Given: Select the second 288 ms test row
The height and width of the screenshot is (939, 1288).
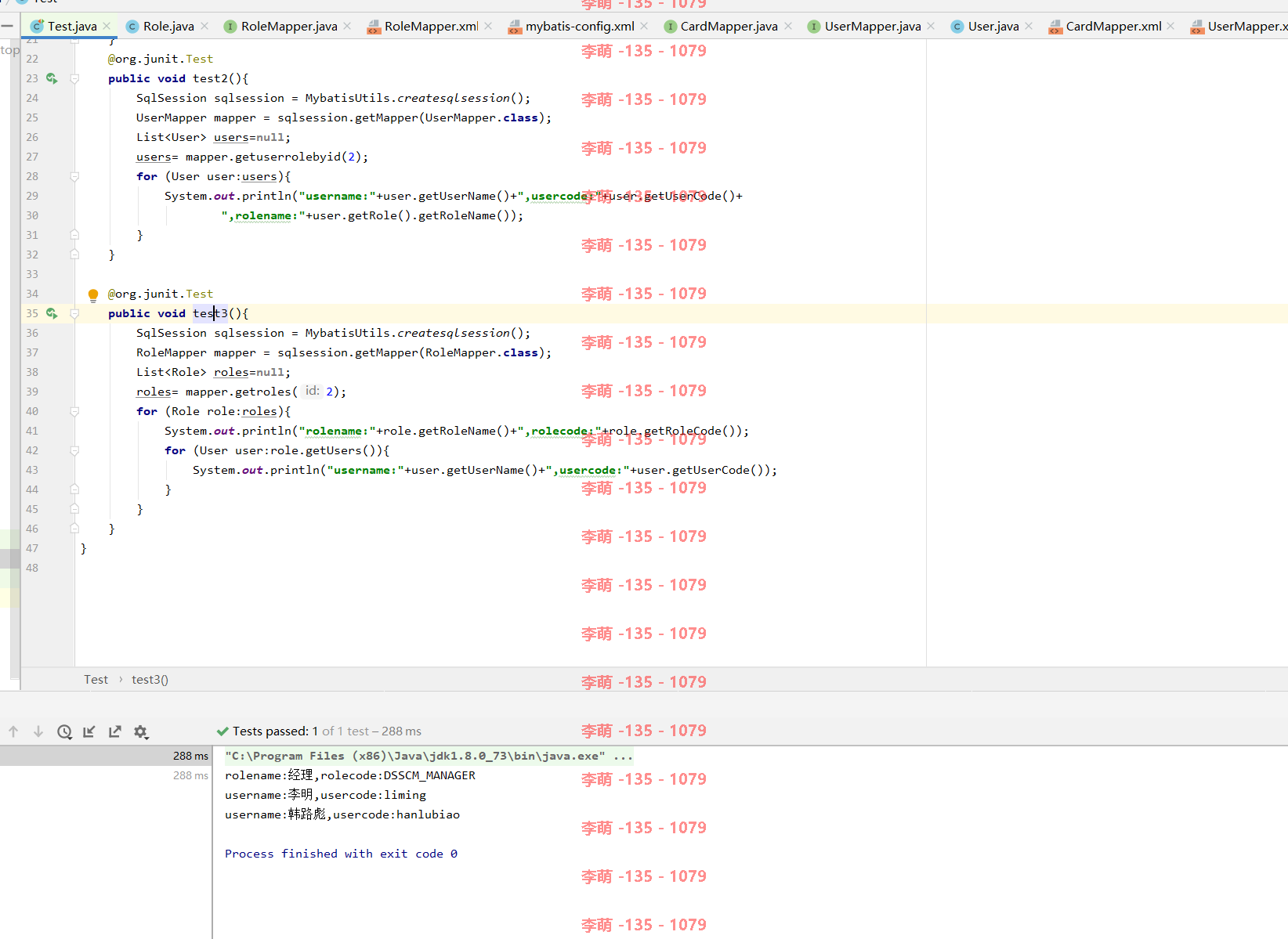Looking at the screenshot, I should 106,775.
